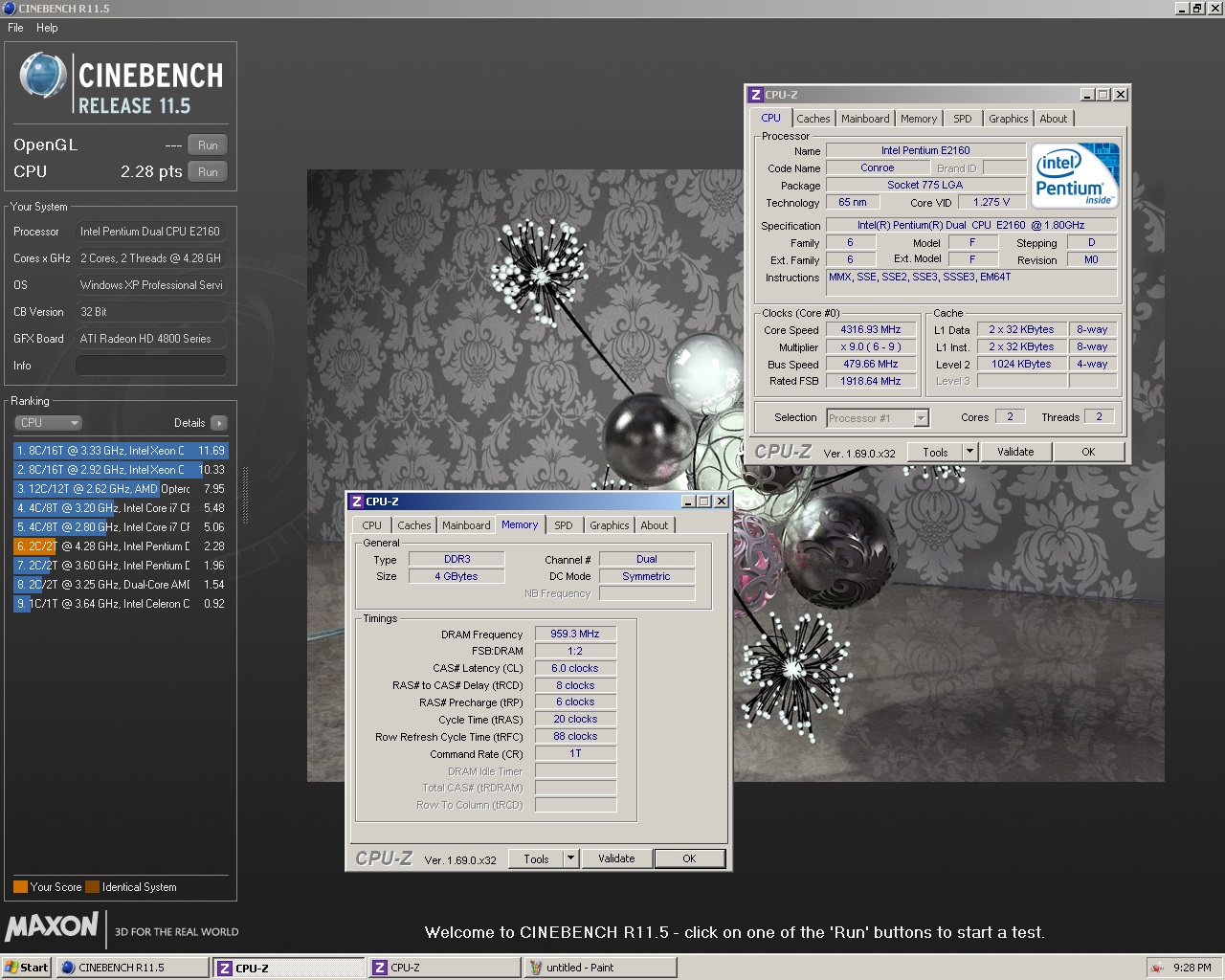Select ranking row 4C/8T @ 2.80 GHz Core i7
The image size is (1225, 980).
click(121, 527)
